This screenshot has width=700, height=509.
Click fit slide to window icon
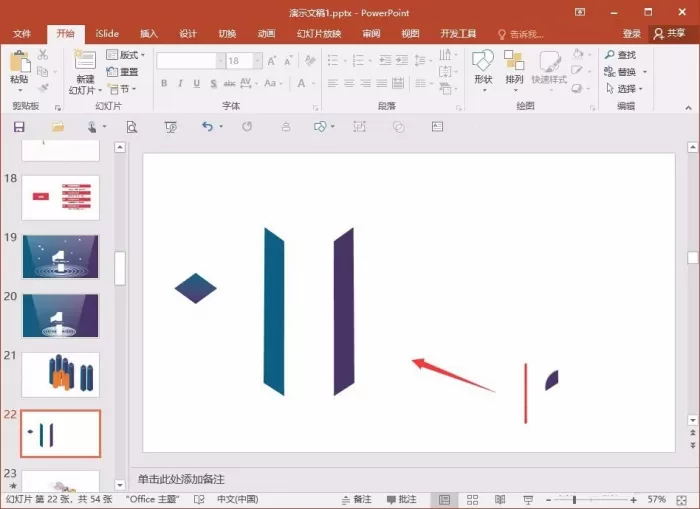(x=682, y=500)
